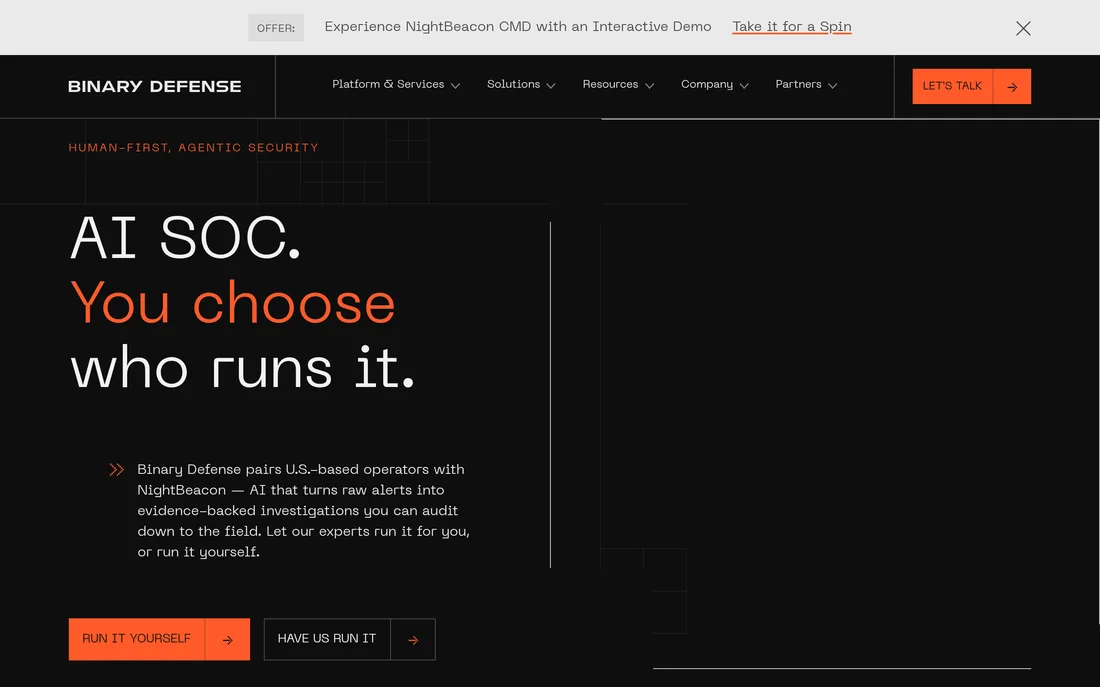
Task: Click the HAVE US RUN IT button
Action: 349,639
